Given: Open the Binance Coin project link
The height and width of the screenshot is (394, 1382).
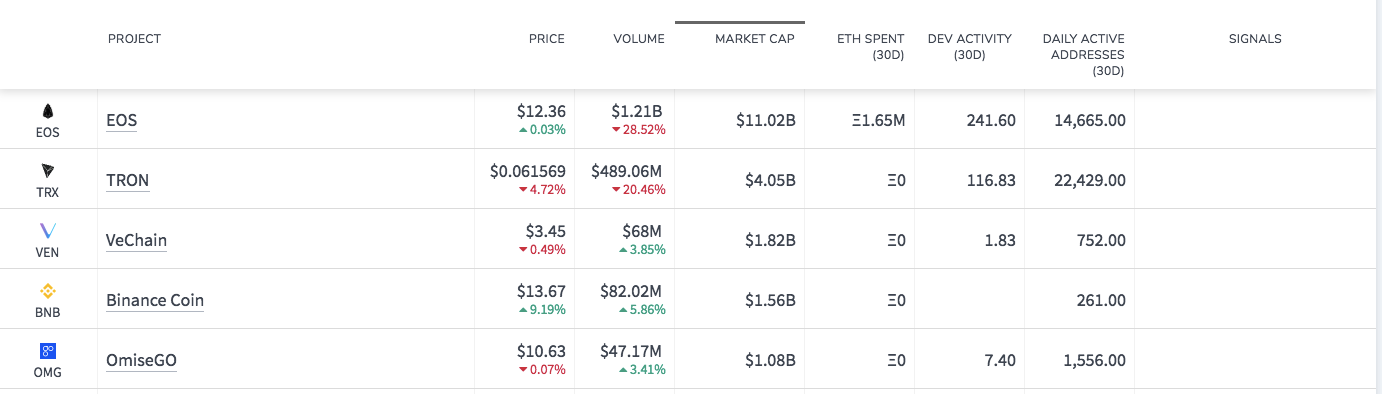Looking at the screenshot, I should (155, 301).
